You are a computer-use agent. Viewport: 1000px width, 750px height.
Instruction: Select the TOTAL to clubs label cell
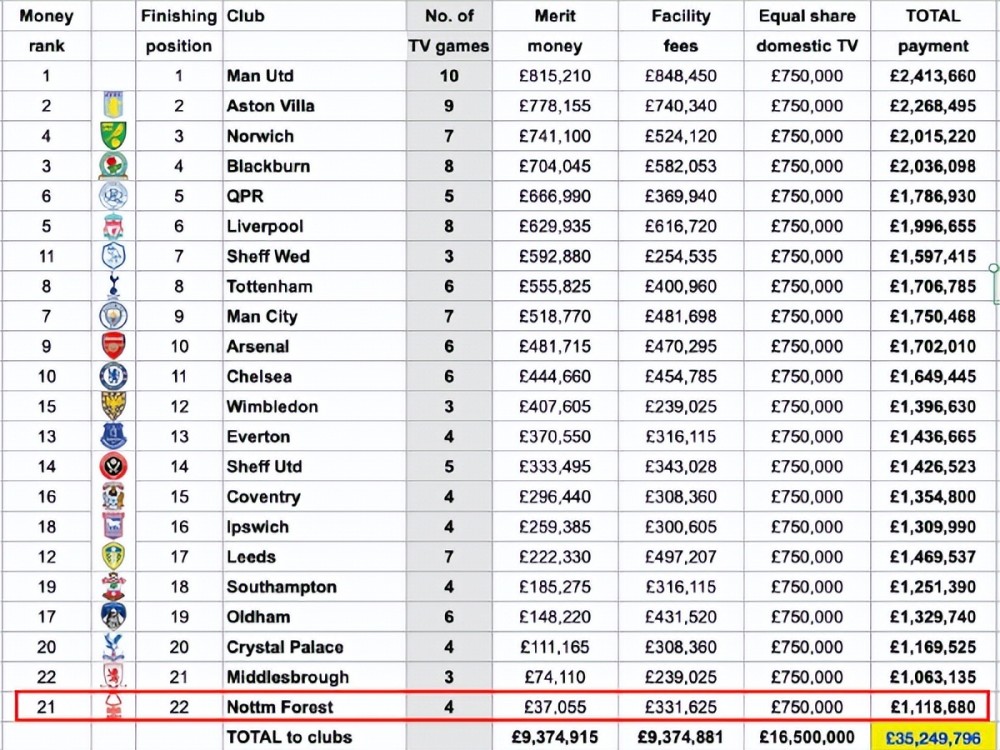point(288,737)
